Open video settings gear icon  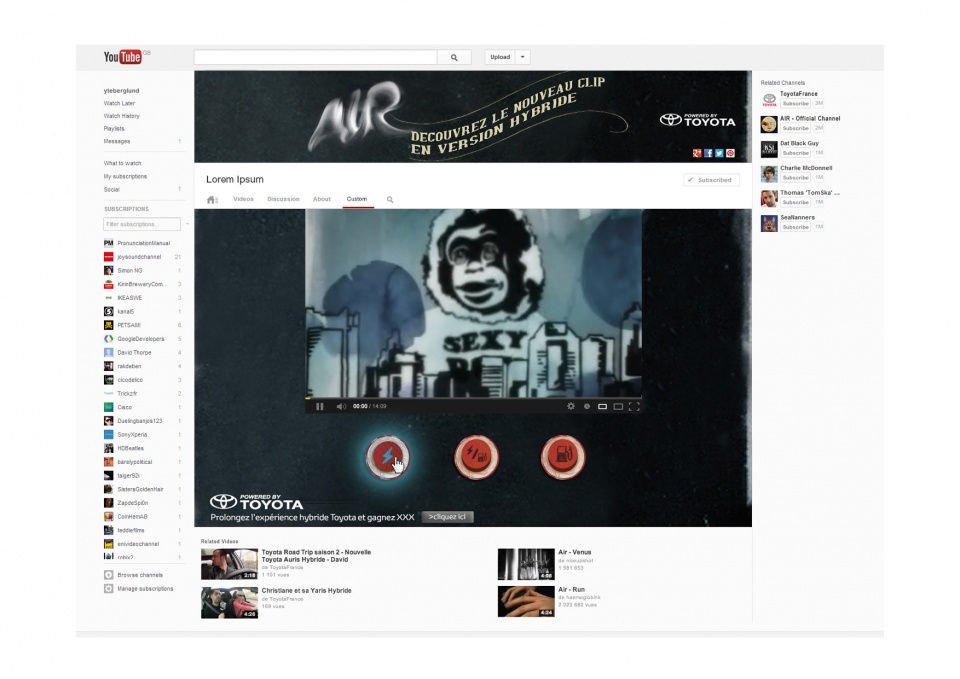pos(571,406)
